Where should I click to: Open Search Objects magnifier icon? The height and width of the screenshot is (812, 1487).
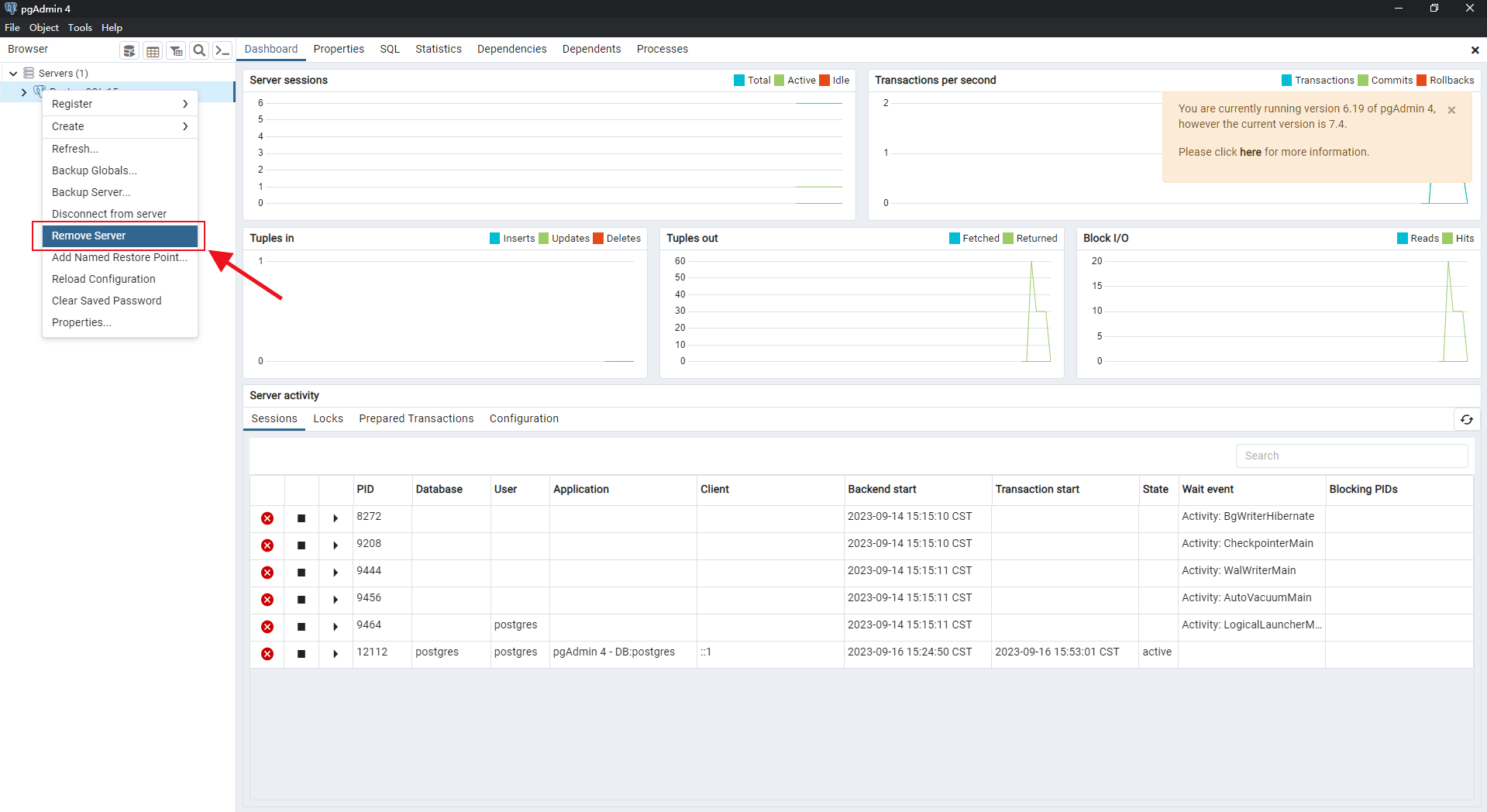pos(199,51)
